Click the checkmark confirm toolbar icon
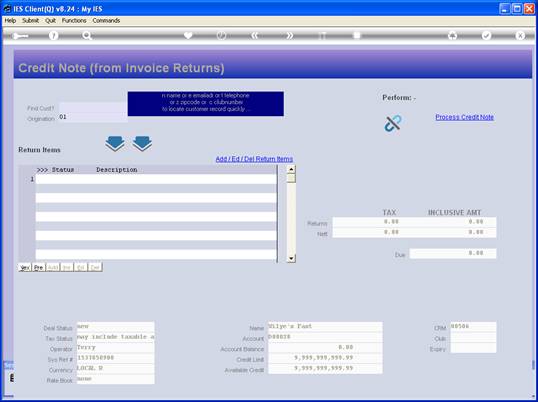 coord(486,36)
